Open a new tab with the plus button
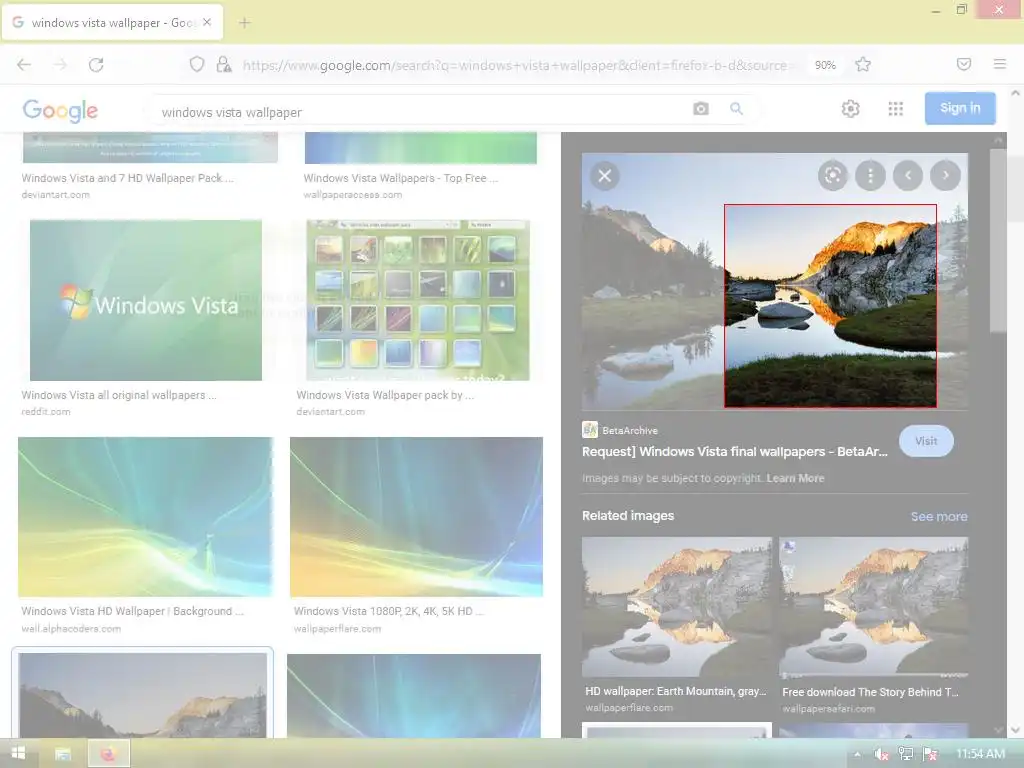 pyautogui.click(x=244, y=23)
